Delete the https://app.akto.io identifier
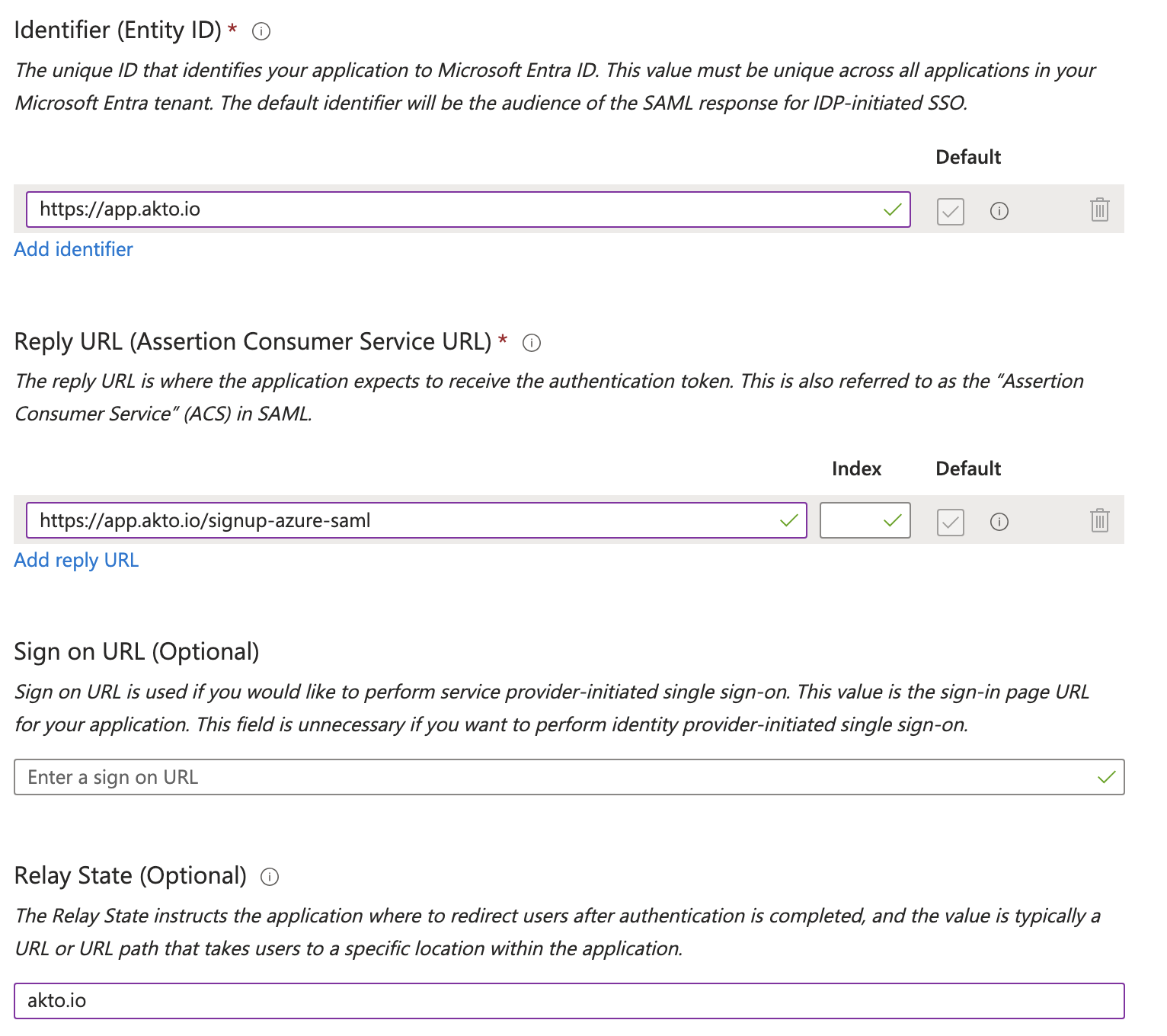Image resolution: width=1167 pixels, height=1036 pixels. click(1100, 209)
